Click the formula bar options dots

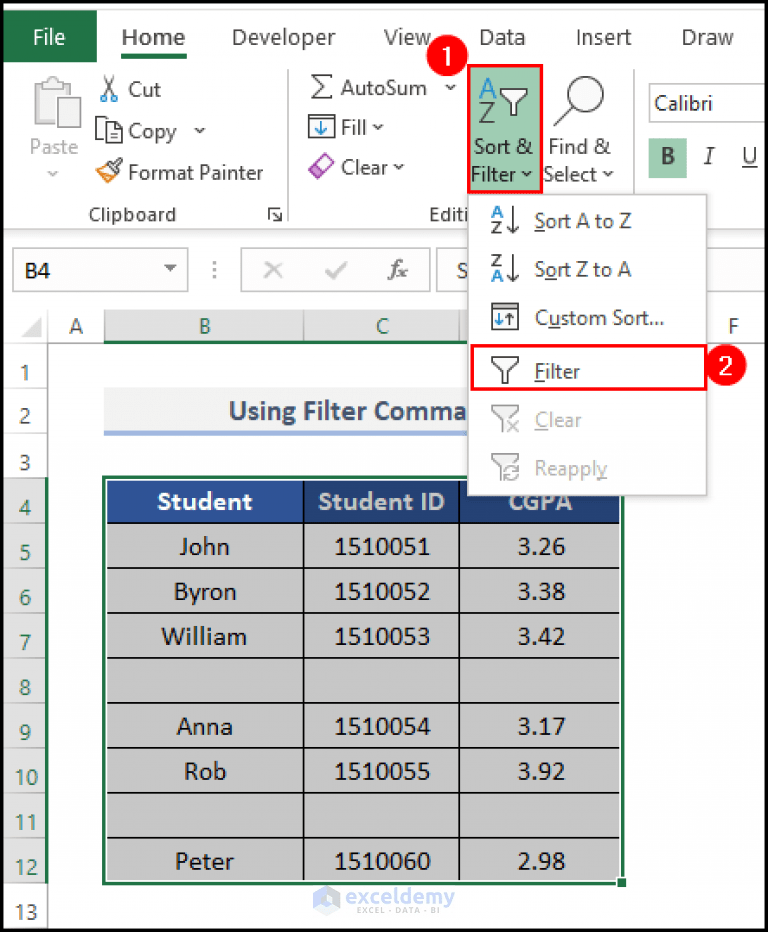[215, 270]
